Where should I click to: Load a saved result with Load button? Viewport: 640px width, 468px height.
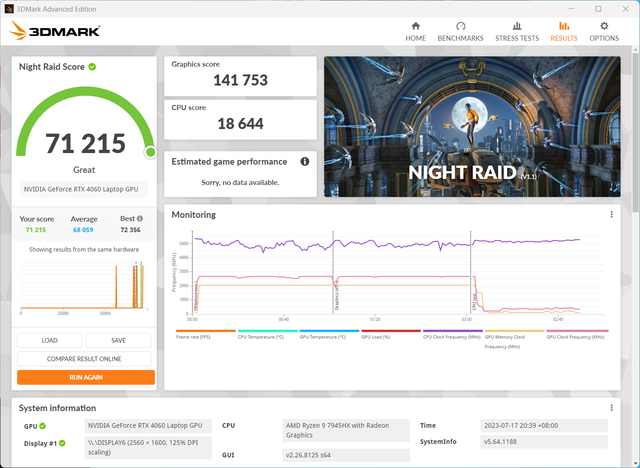49,340
